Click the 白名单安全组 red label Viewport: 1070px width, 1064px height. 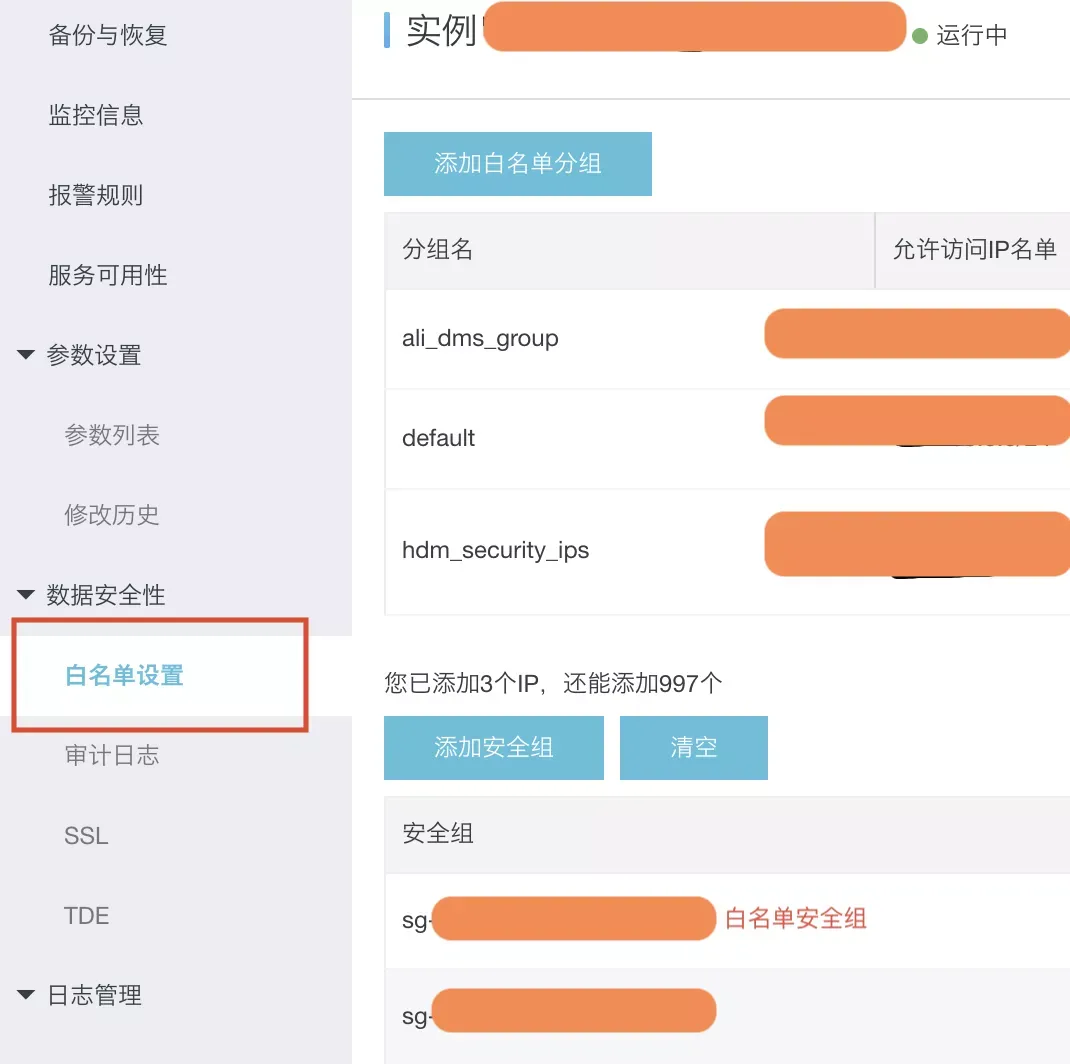pyautogui.click(x=795, y=919)
